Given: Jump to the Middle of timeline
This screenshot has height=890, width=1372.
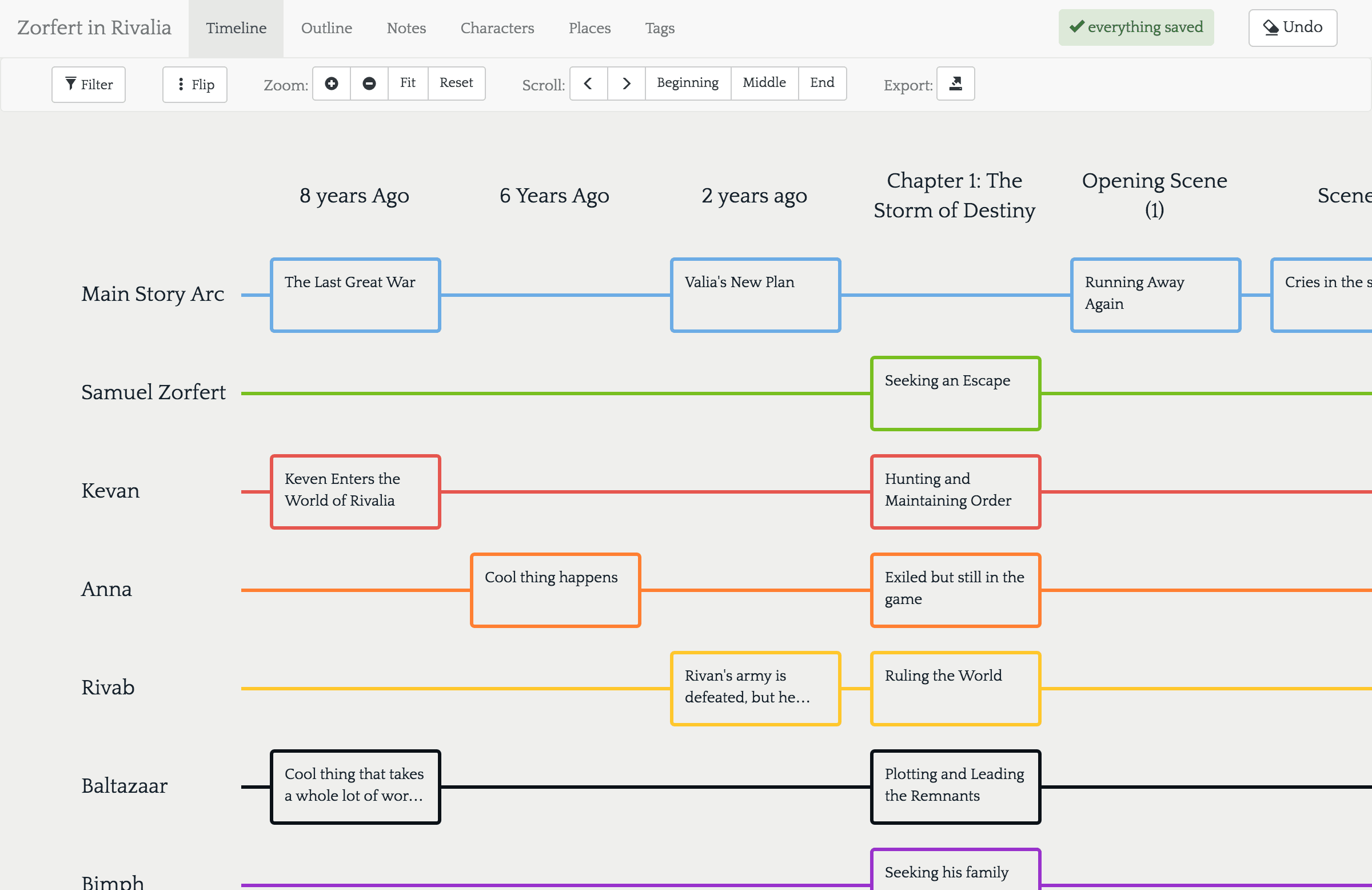Looking at the screenshot, I should pos(764,84).
